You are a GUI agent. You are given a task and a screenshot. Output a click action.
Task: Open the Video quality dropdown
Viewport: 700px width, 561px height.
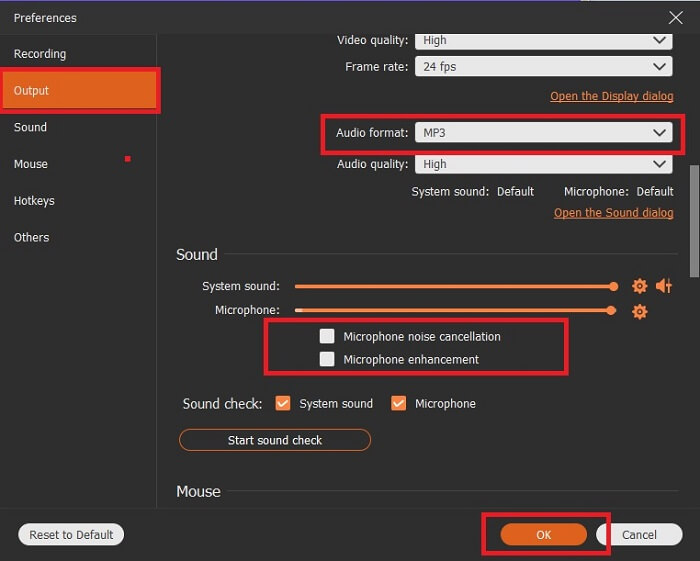[543, 40]
